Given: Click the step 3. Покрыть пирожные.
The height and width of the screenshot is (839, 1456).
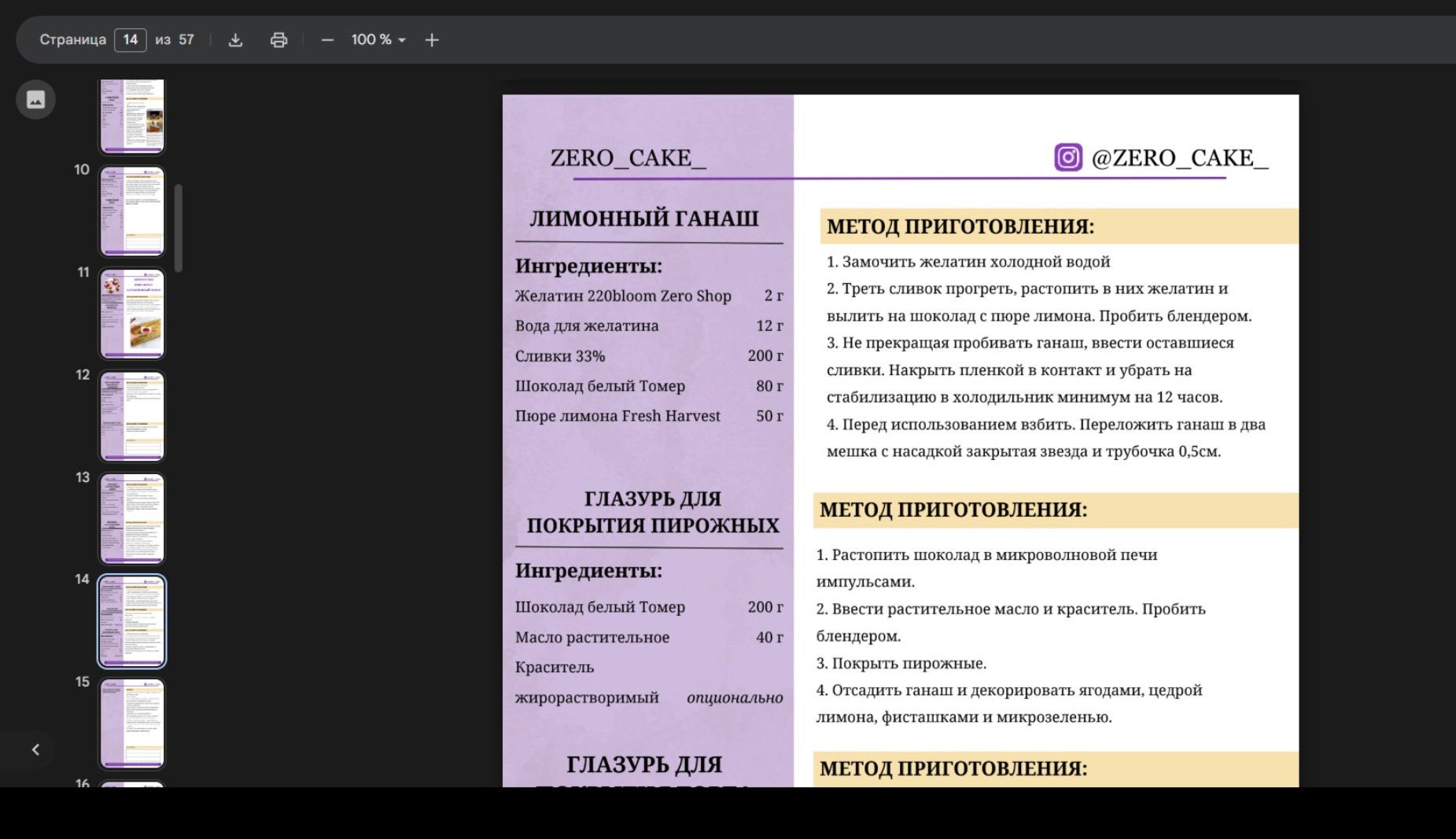Looking at the screenshot, I should point(901,664).
